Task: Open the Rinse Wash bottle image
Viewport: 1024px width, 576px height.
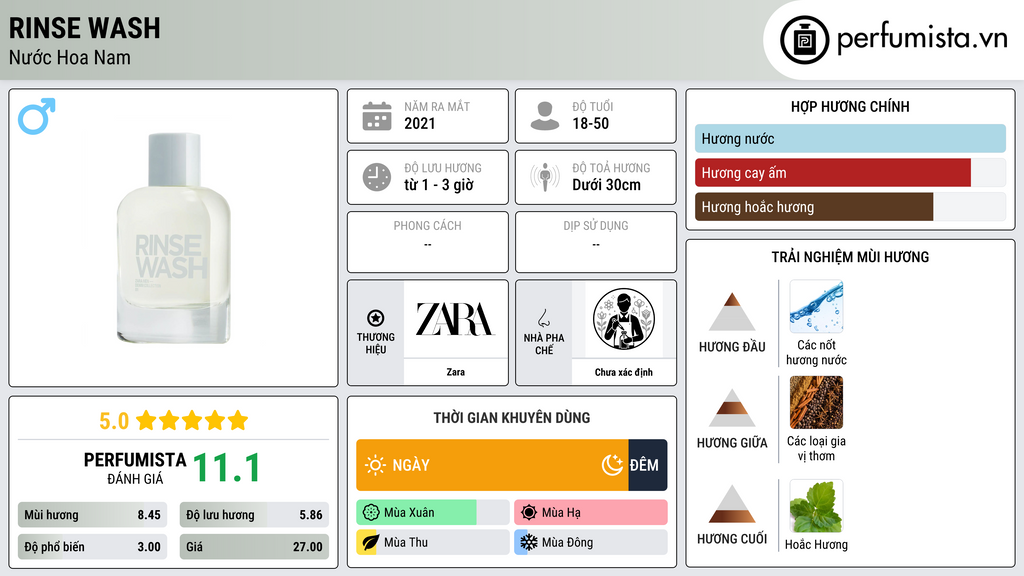Action: 173,238
